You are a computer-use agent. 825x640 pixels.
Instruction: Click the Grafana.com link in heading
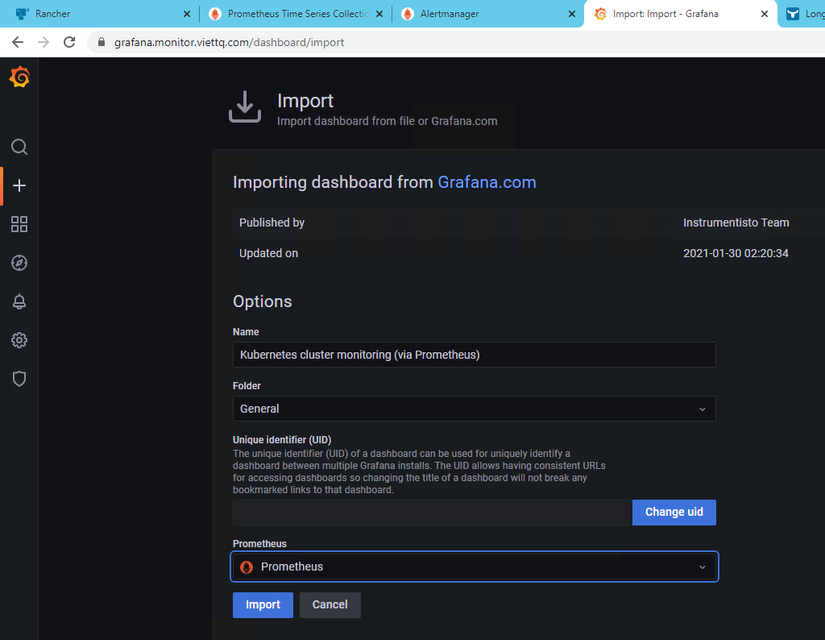pyautogui.click(x=487, y=182)
